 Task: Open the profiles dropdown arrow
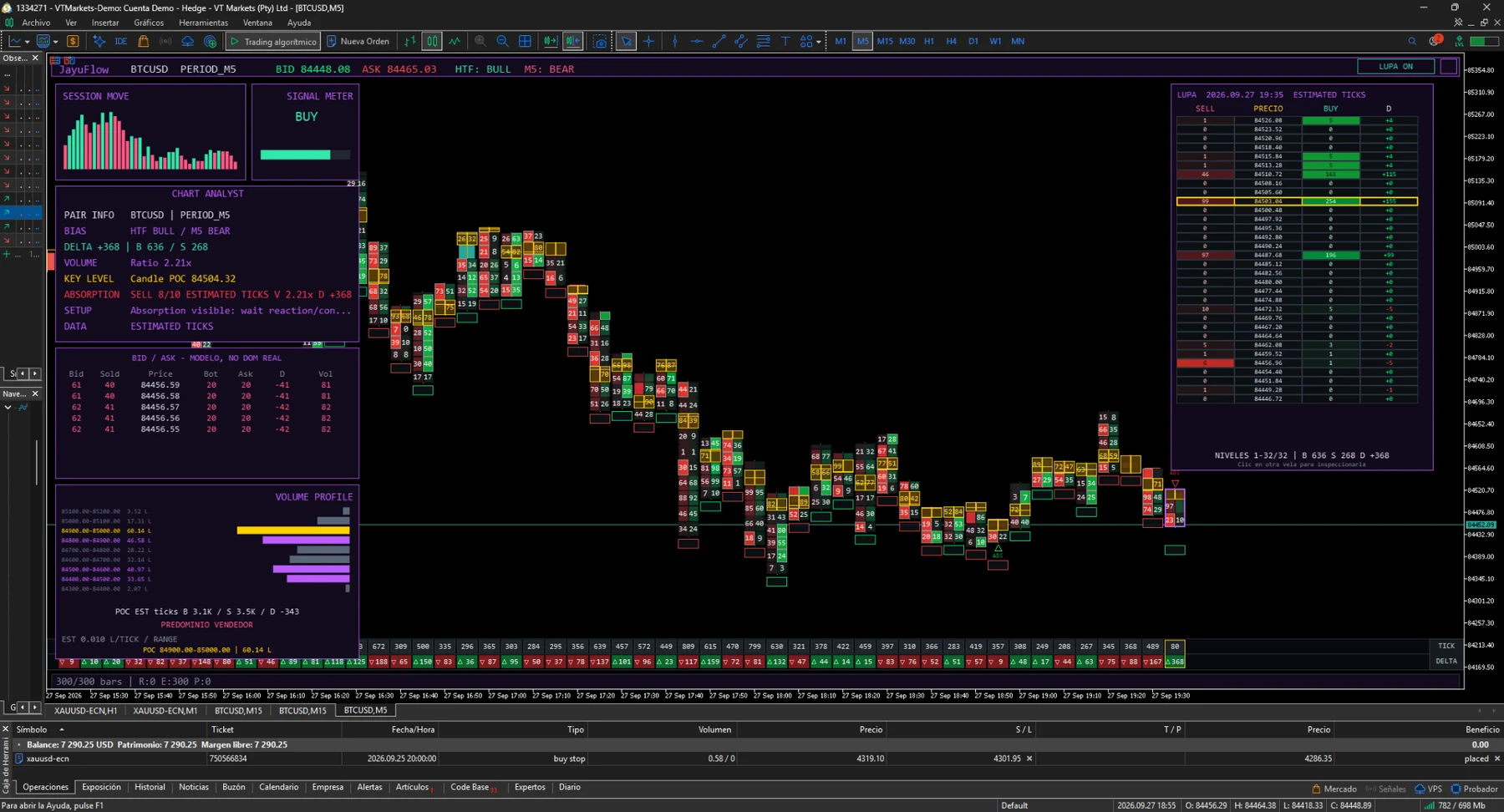coord(56,42)
